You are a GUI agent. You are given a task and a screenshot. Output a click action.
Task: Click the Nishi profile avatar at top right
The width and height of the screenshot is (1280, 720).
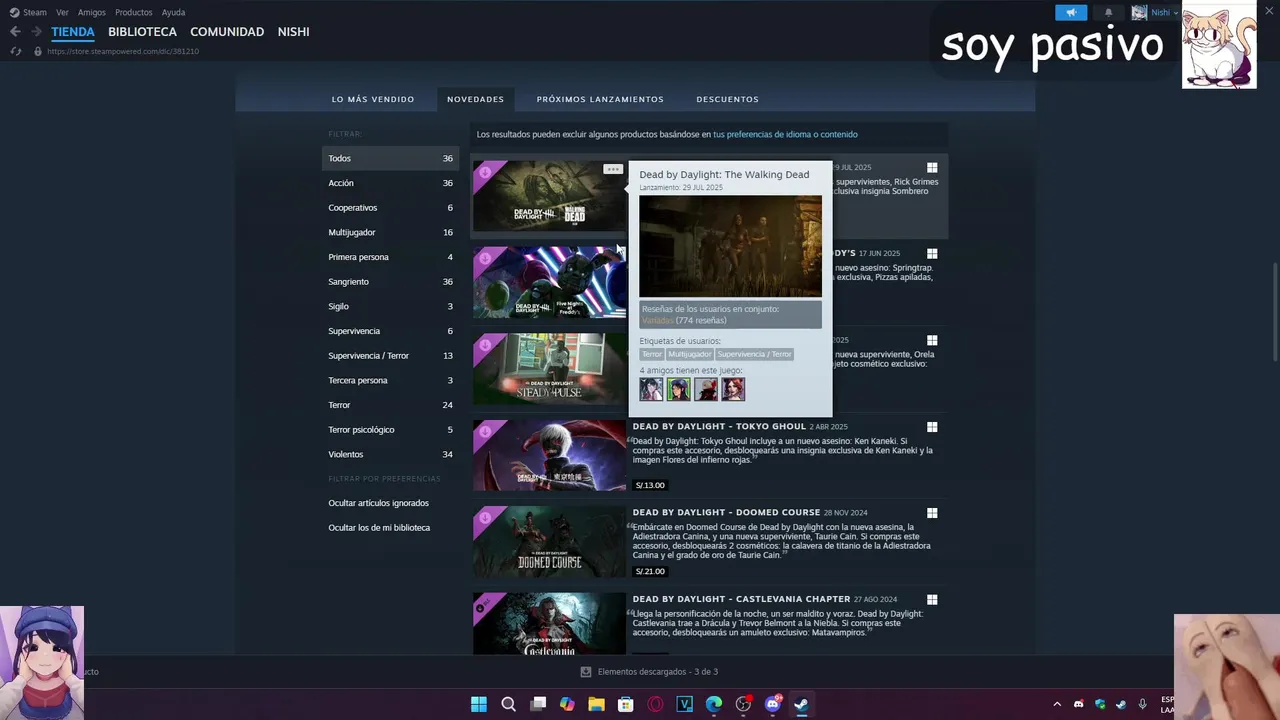(1139, 12)
